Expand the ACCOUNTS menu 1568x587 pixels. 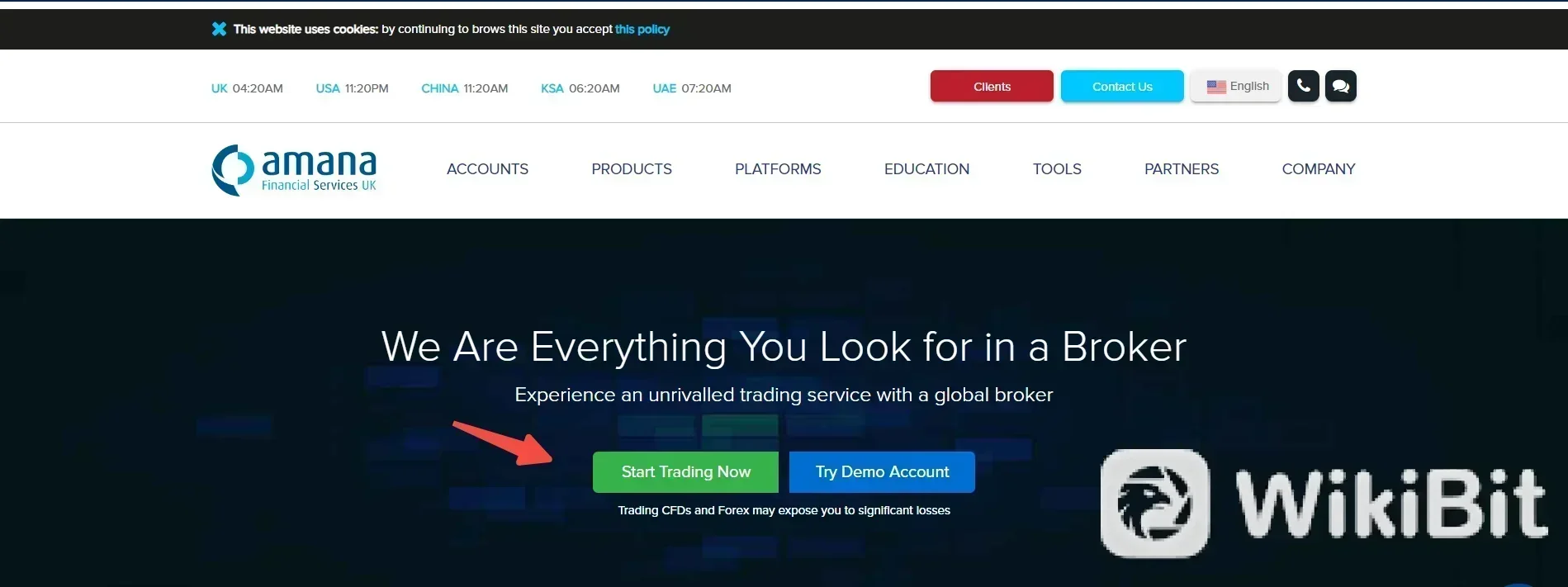click(x=487, y=169)
